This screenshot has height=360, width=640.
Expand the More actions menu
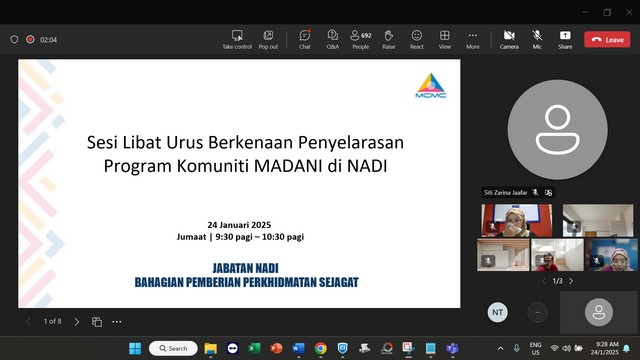tap(473, 40)
